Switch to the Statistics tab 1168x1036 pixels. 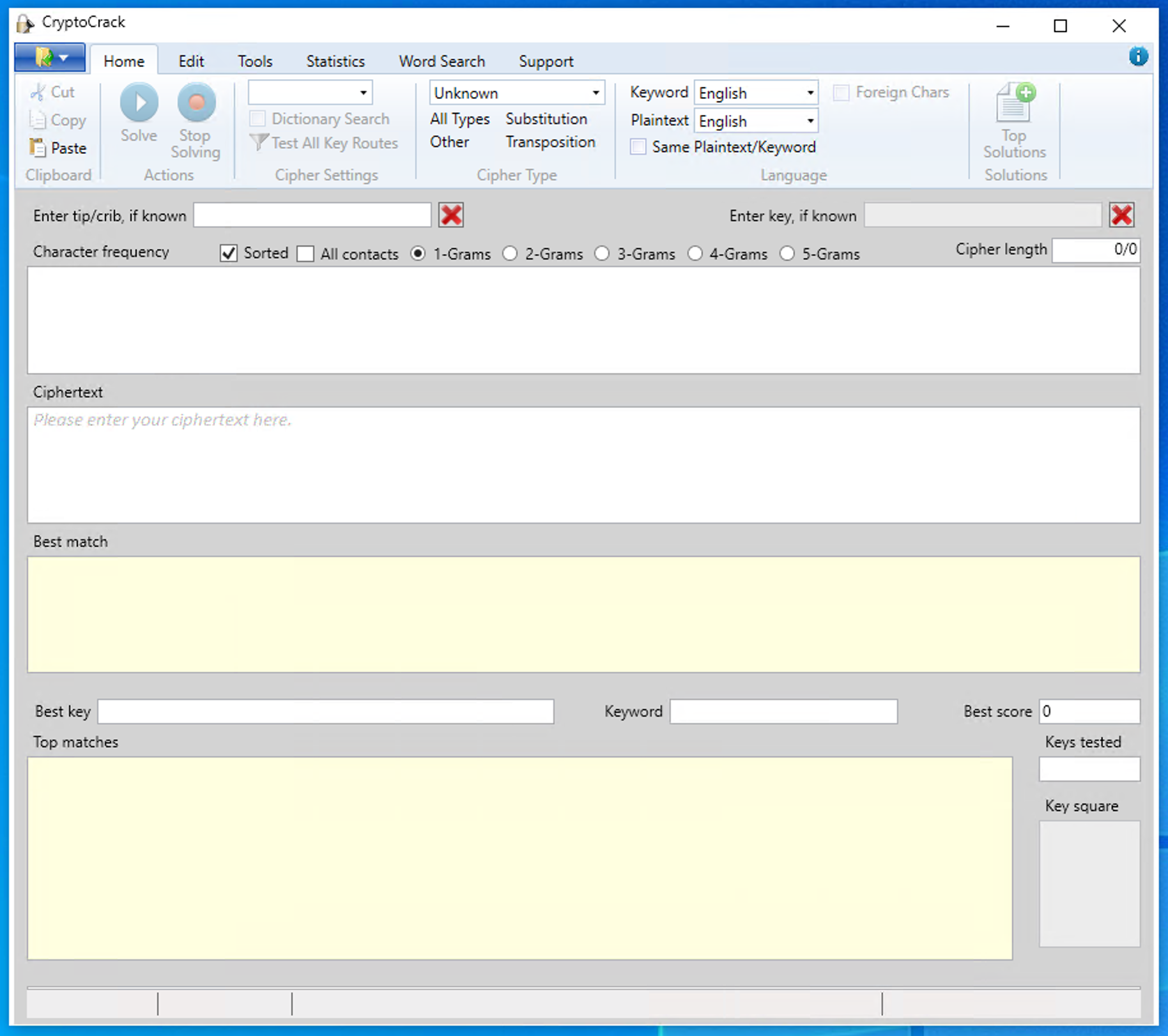(335, 61)
